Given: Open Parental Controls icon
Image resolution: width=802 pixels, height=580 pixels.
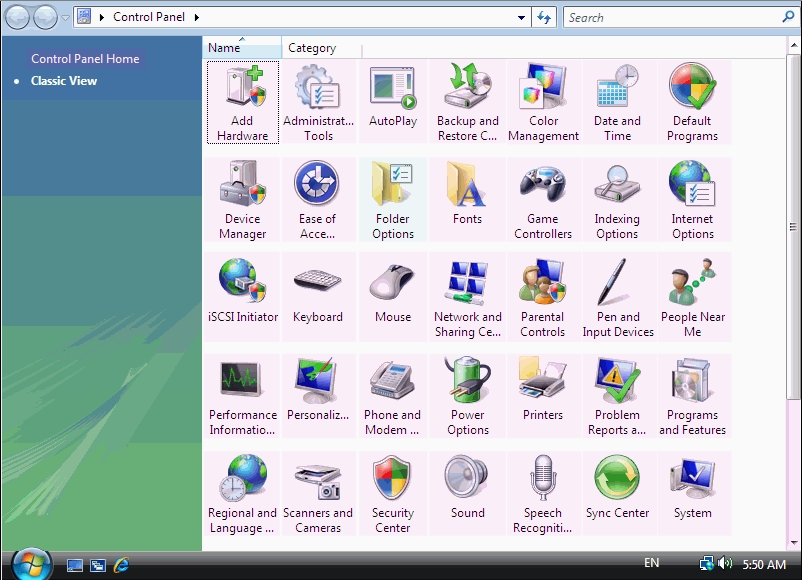Looking at the screenshot, I should pos(543,297).
